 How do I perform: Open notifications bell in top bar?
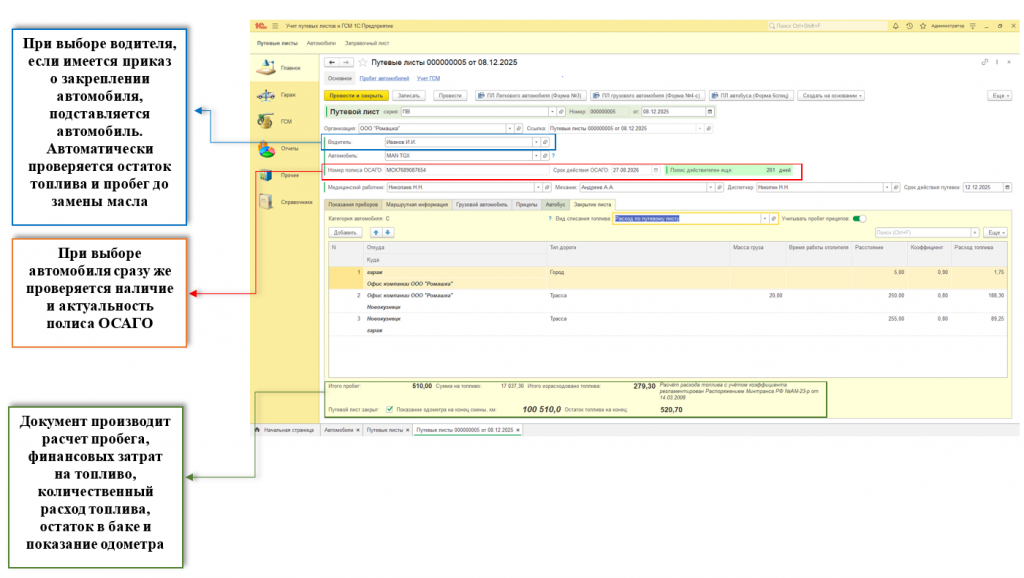tap(896, 26)
